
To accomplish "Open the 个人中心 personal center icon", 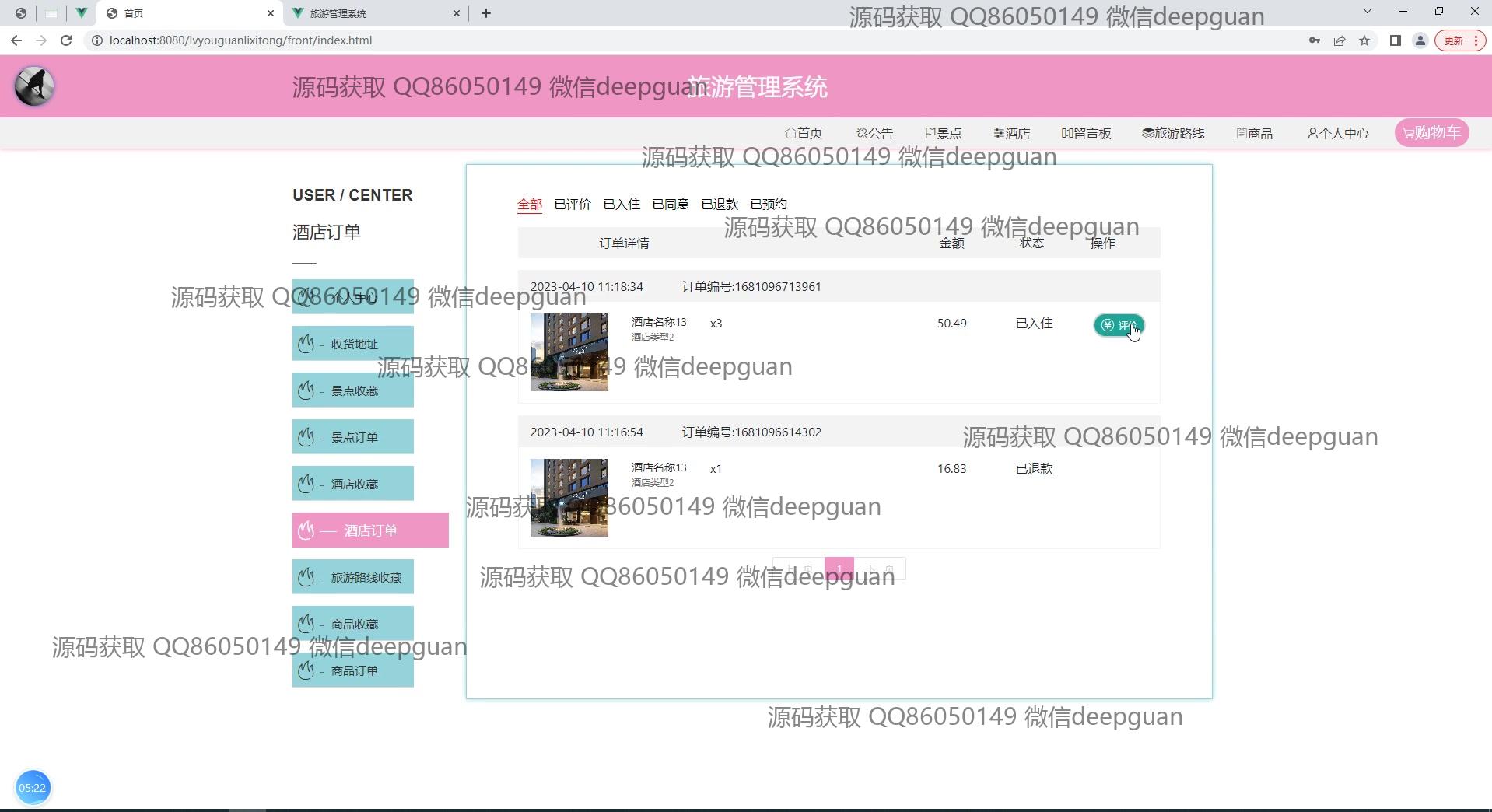I will pyautogui.click(x=1337, y=133).
